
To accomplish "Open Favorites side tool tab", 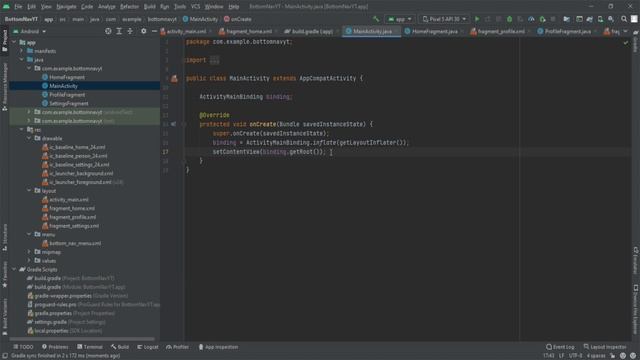I will coord(4,274).
